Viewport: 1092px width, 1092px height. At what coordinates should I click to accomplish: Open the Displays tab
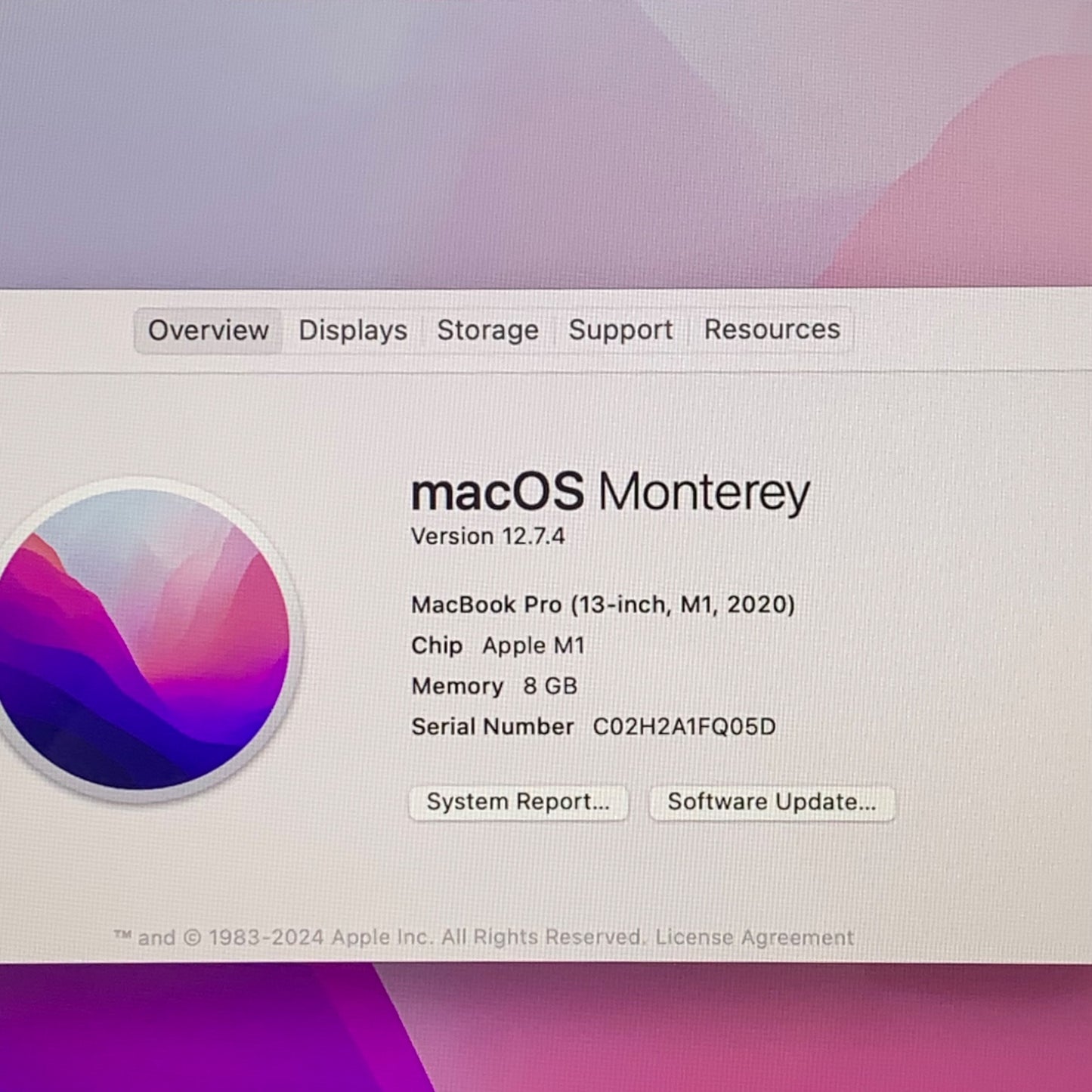[x=353, y=330]
